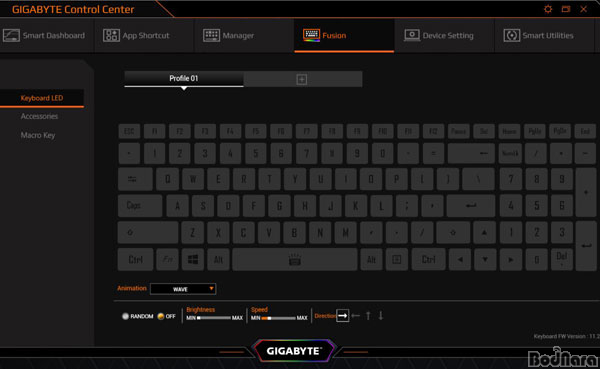Open the Smart Dashboard tab
The image size is (600, 369).
point(44,36)
